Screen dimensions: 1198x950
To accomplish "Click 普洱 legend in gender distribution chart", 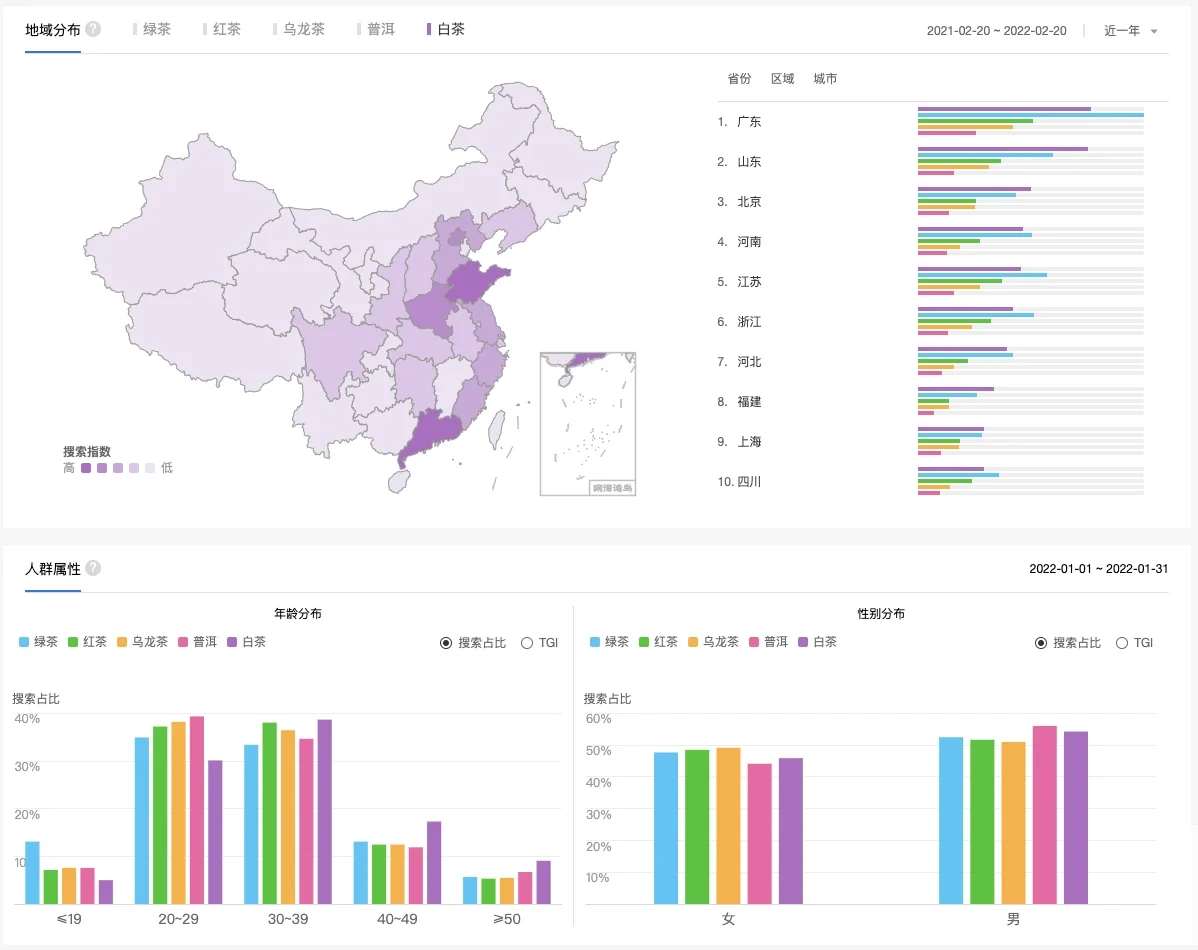I will point(769,642).
